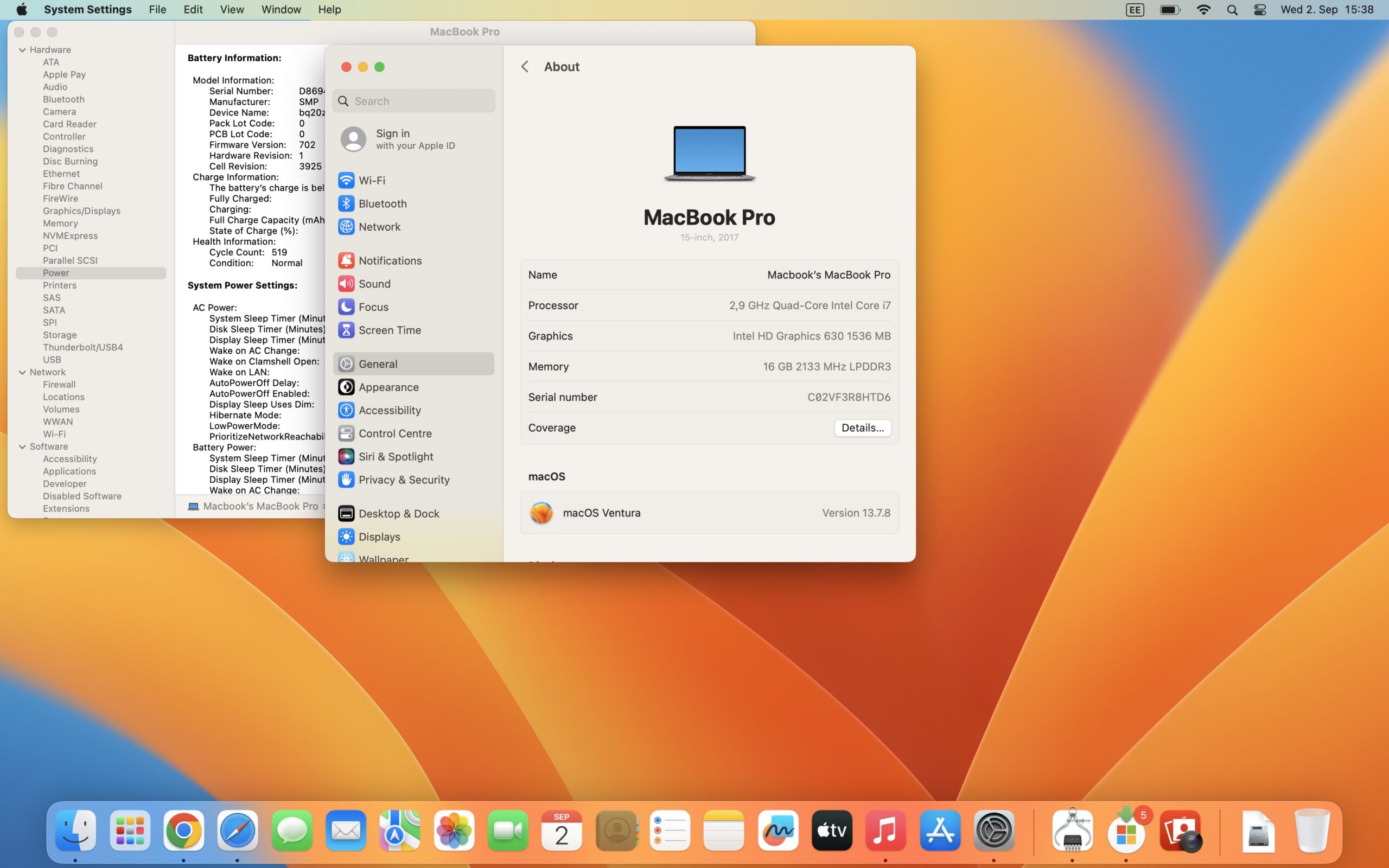Open the Apple menu
This screenshot has height=868, width=1389.
tap(22, 10)
